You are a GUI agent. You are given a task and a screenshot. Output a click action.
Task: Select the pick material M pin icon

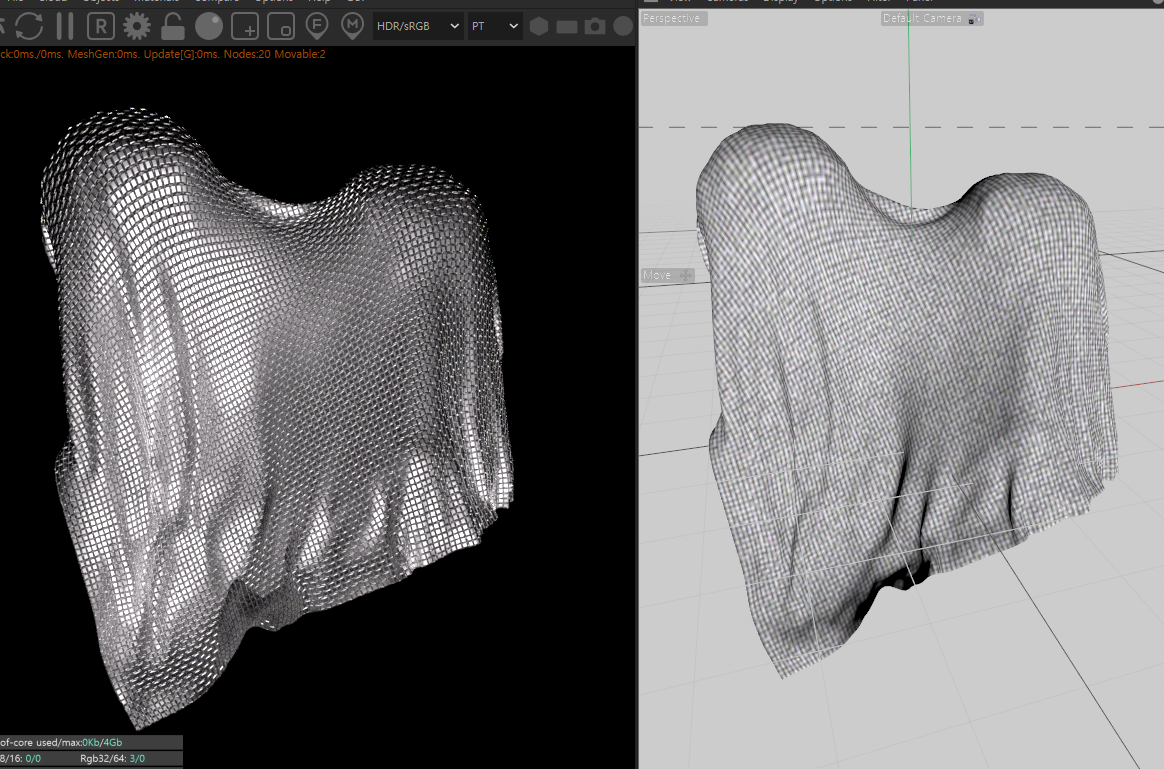click(353, 27)
